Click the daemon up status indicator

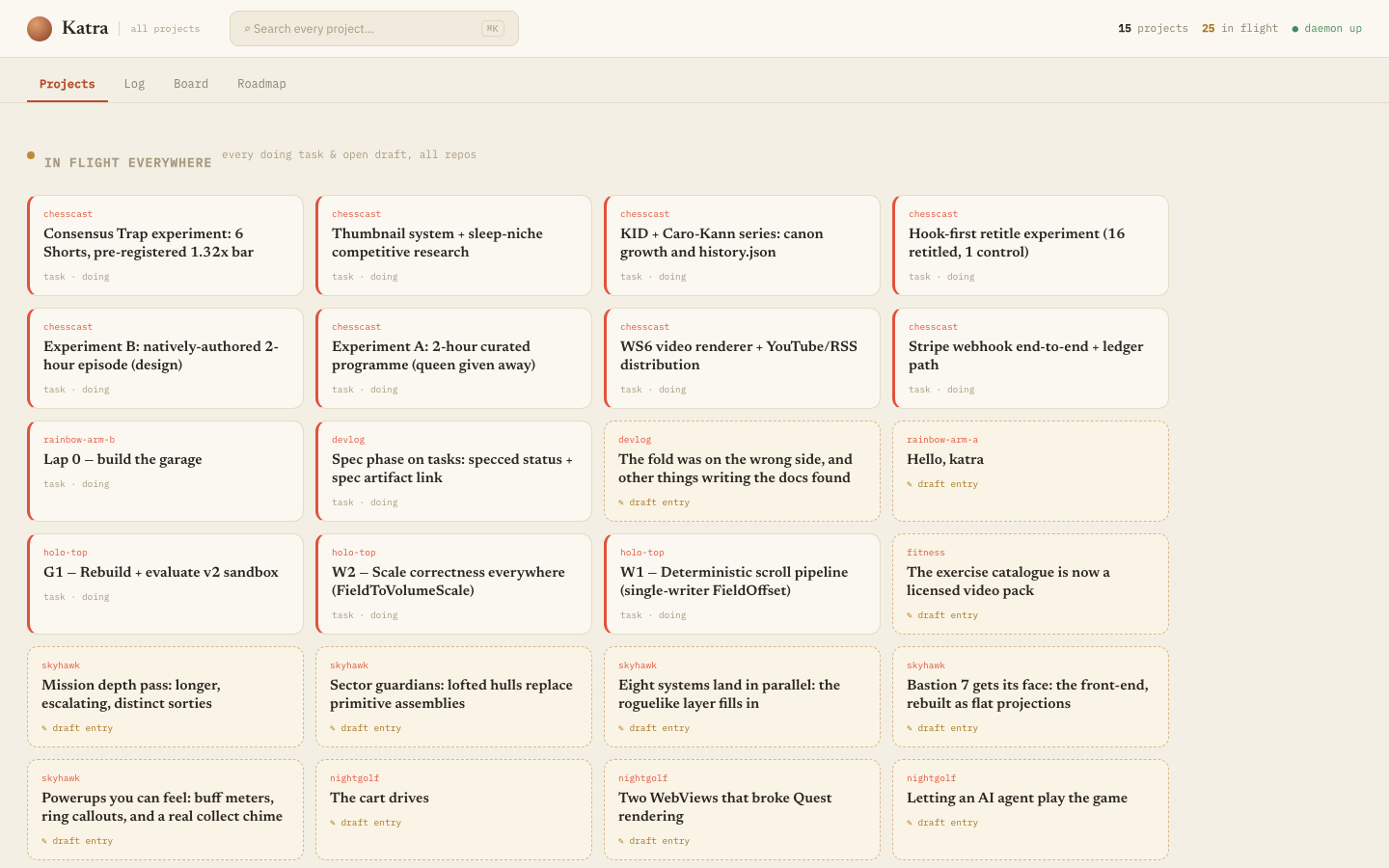coord(1326,29)
